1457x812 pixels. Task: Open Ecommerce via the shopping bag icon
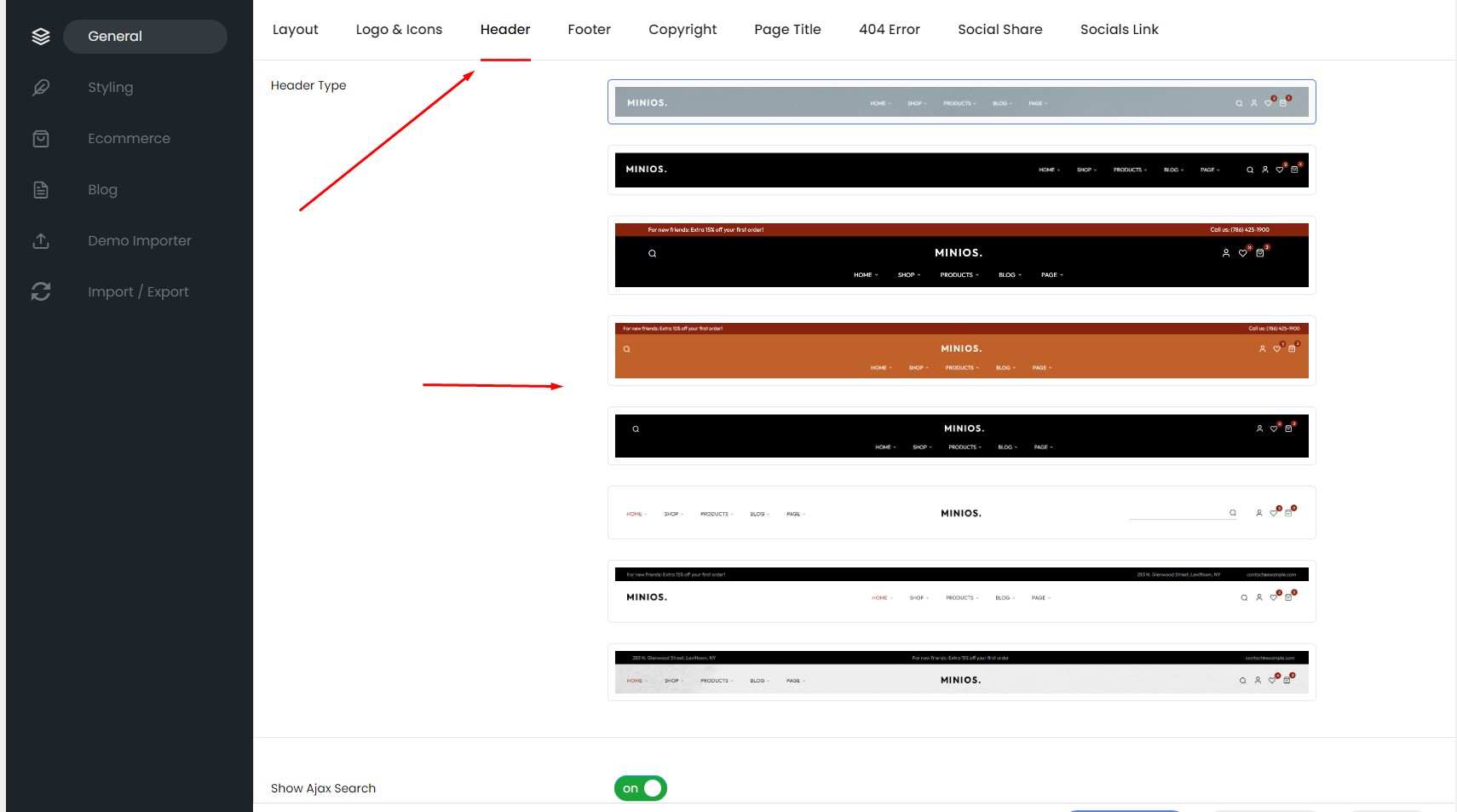pyautogui.click(x=41, y=139)
